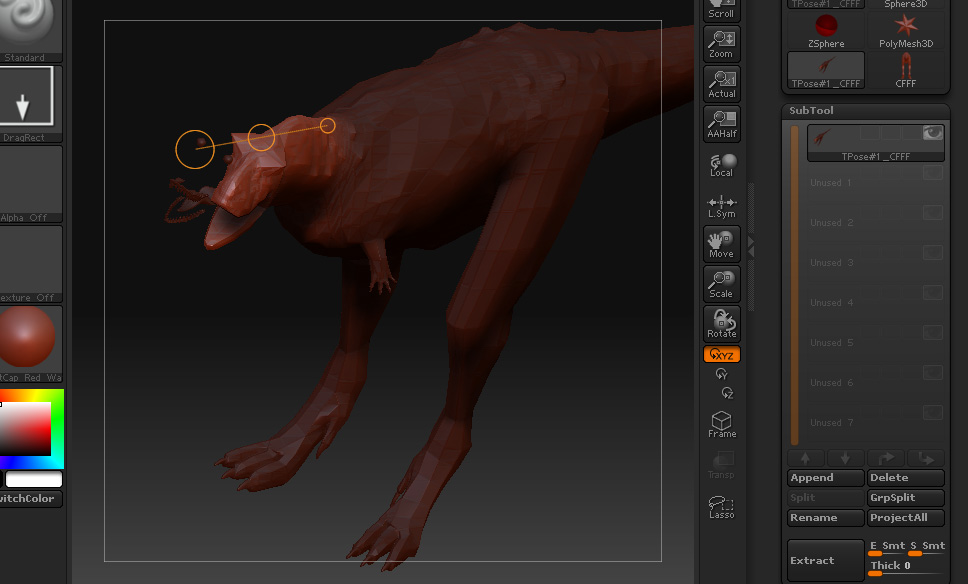Select the Rotate navigation tool
Image resolution: width=968 pixels, height=584 pixels.
pyautogui.click(x=721, y=324)
